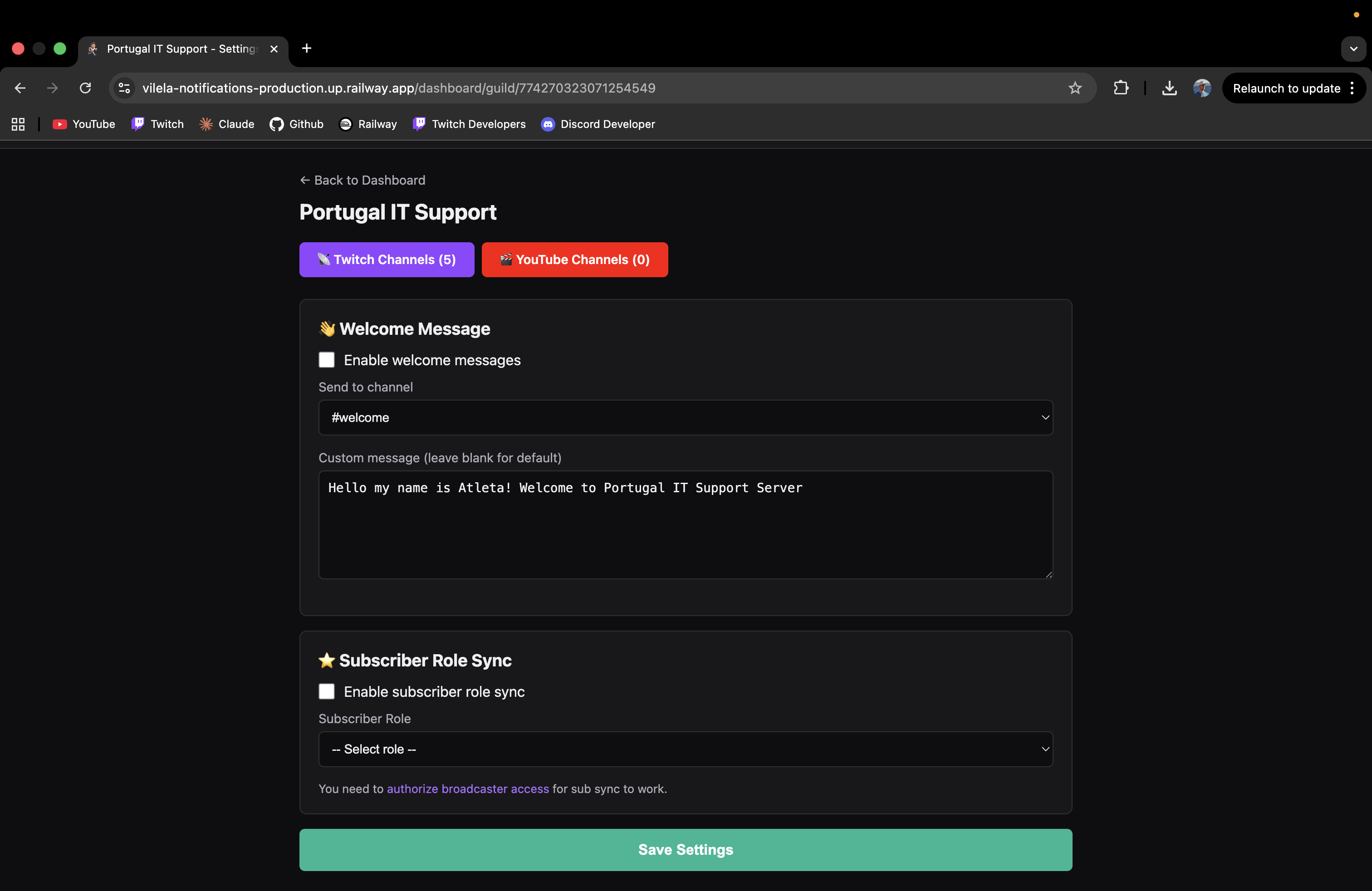1372x891 pixels.
Task: Open the Claude bookmark
Action: pos(226,124)
